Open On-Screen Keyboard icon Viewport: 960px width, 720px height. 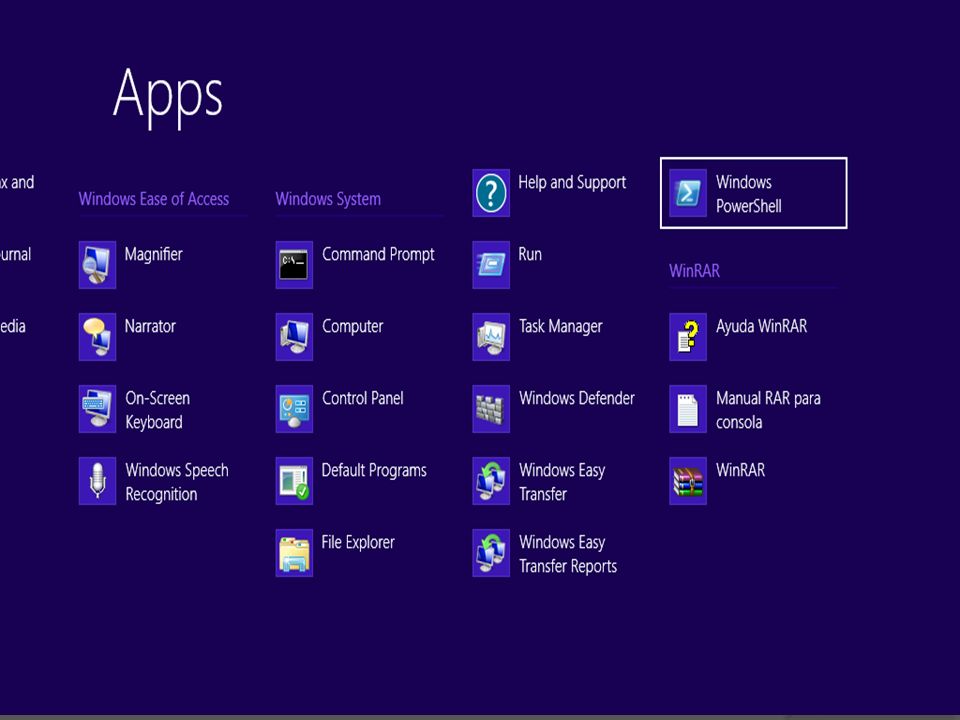pyautogui.click(x=97, y=408)
